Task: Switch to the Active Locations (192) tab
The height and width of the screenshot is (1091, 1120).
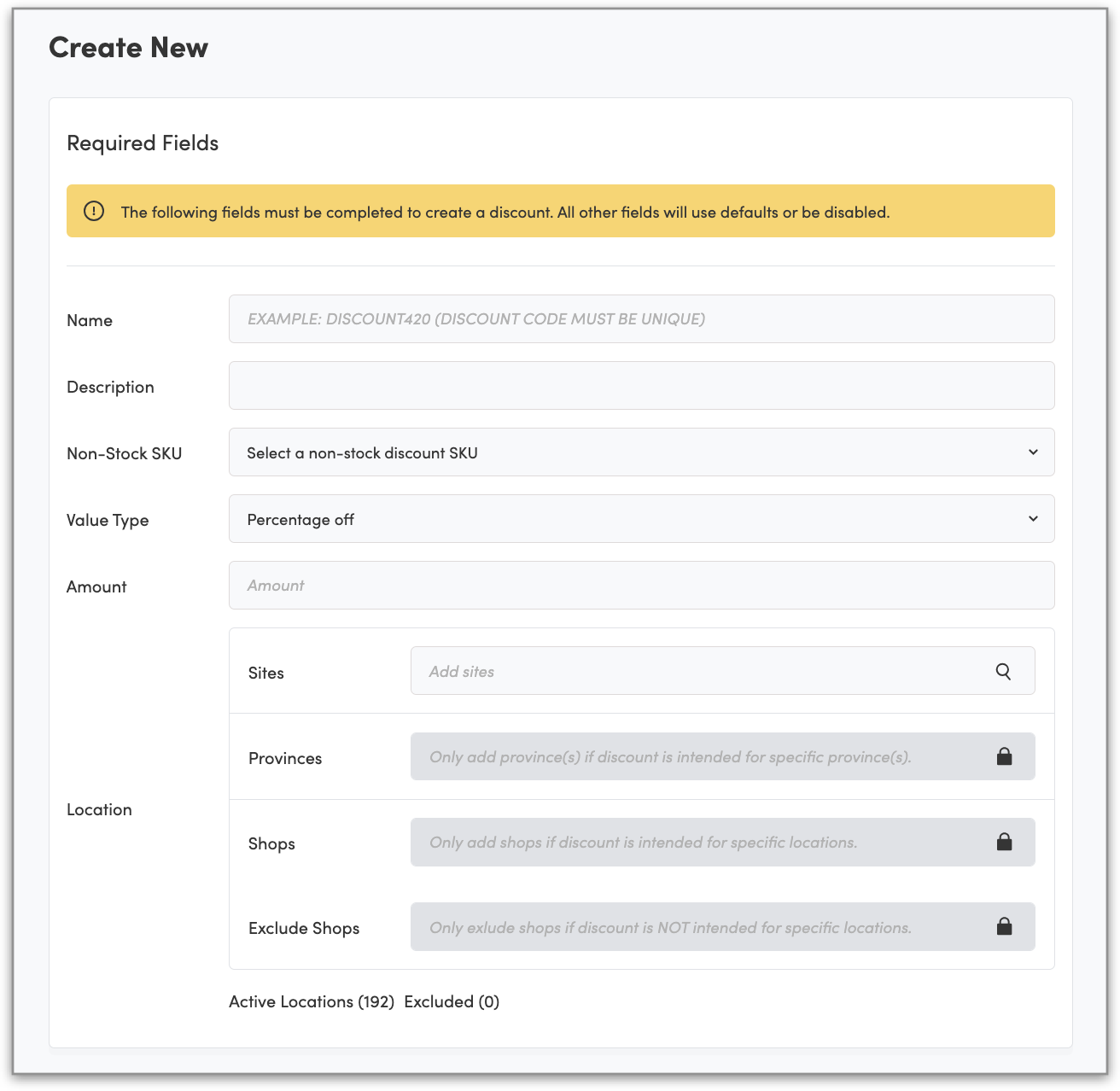Action: (311, 1001)
